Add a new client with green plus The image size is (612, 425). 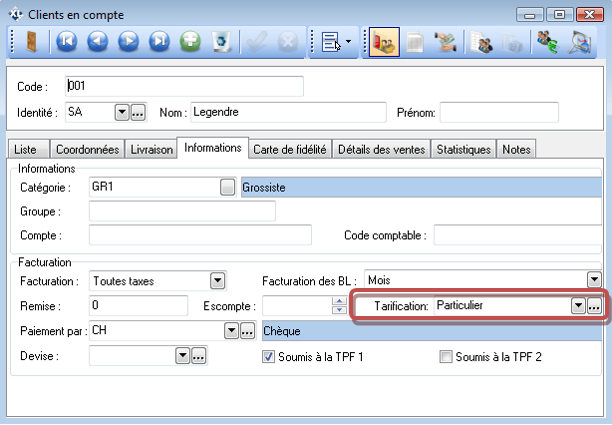[191, 43]
